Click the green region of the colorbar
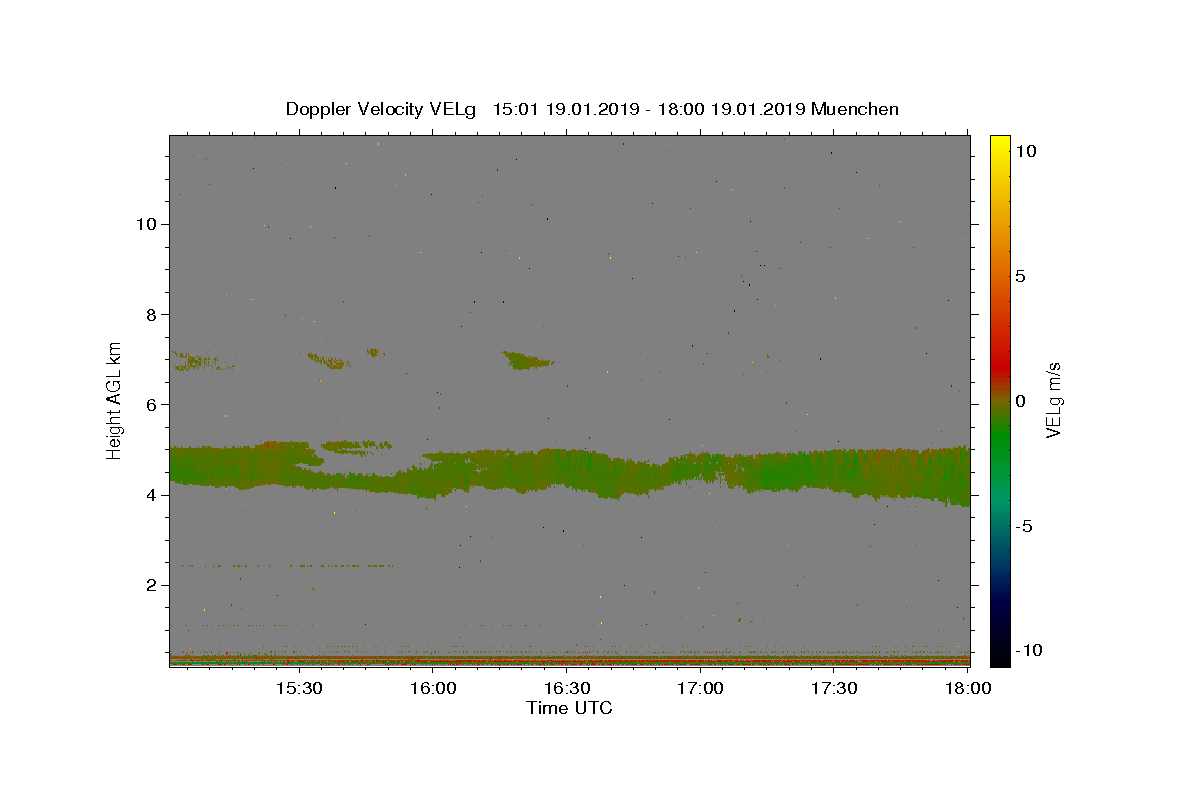This screenshot has width=1200, height=800. click(999, 440)
